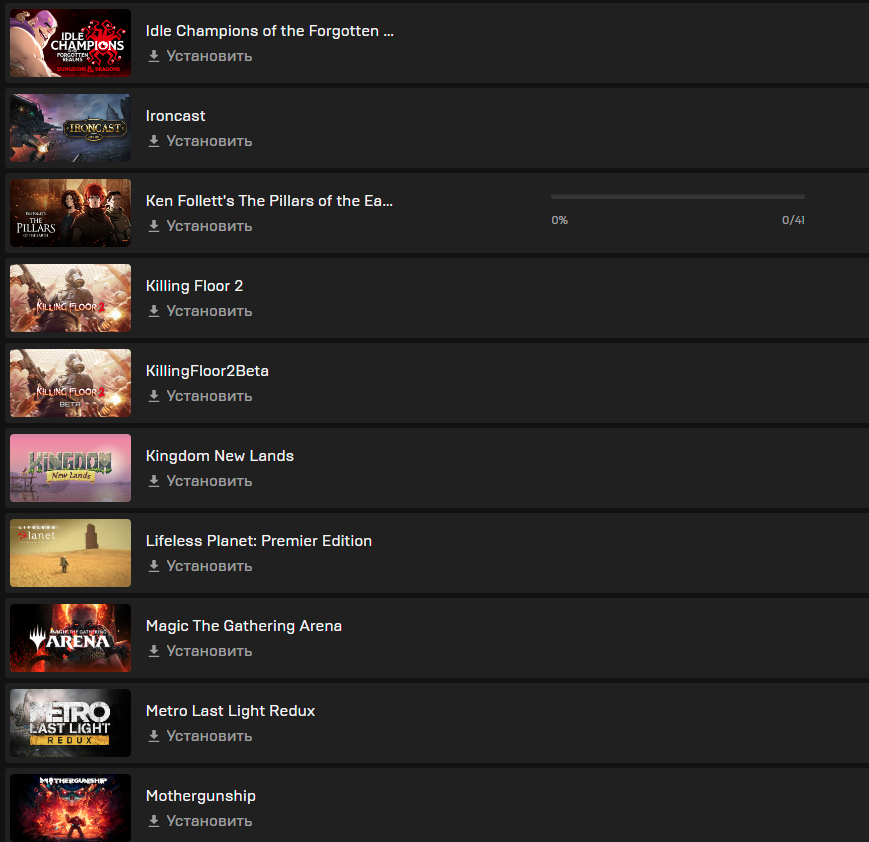Click the download icon for Idle Champions

point(154,56)
